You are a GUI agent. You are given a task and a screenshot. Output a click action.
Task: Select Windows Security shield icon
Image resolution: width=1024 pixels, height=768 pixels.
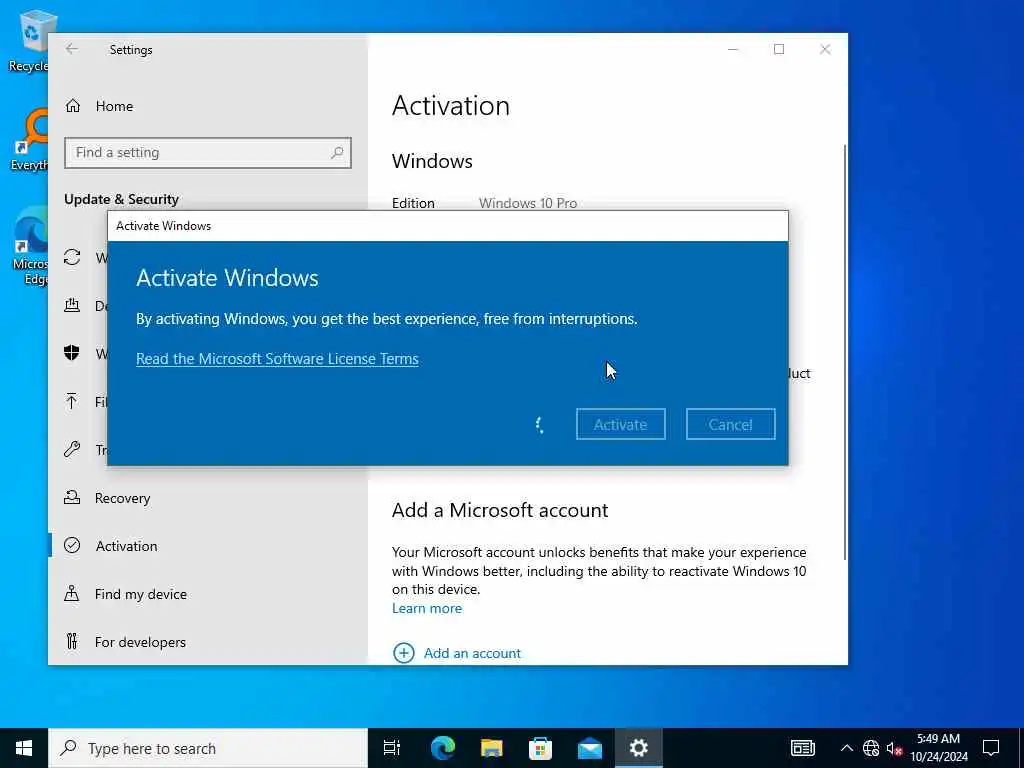pos(72,353)
